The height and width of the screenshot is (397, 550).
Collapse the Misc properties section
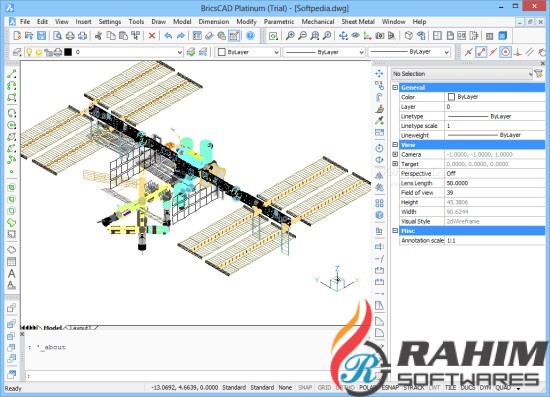pyautogui.click(x=395, y=230)
